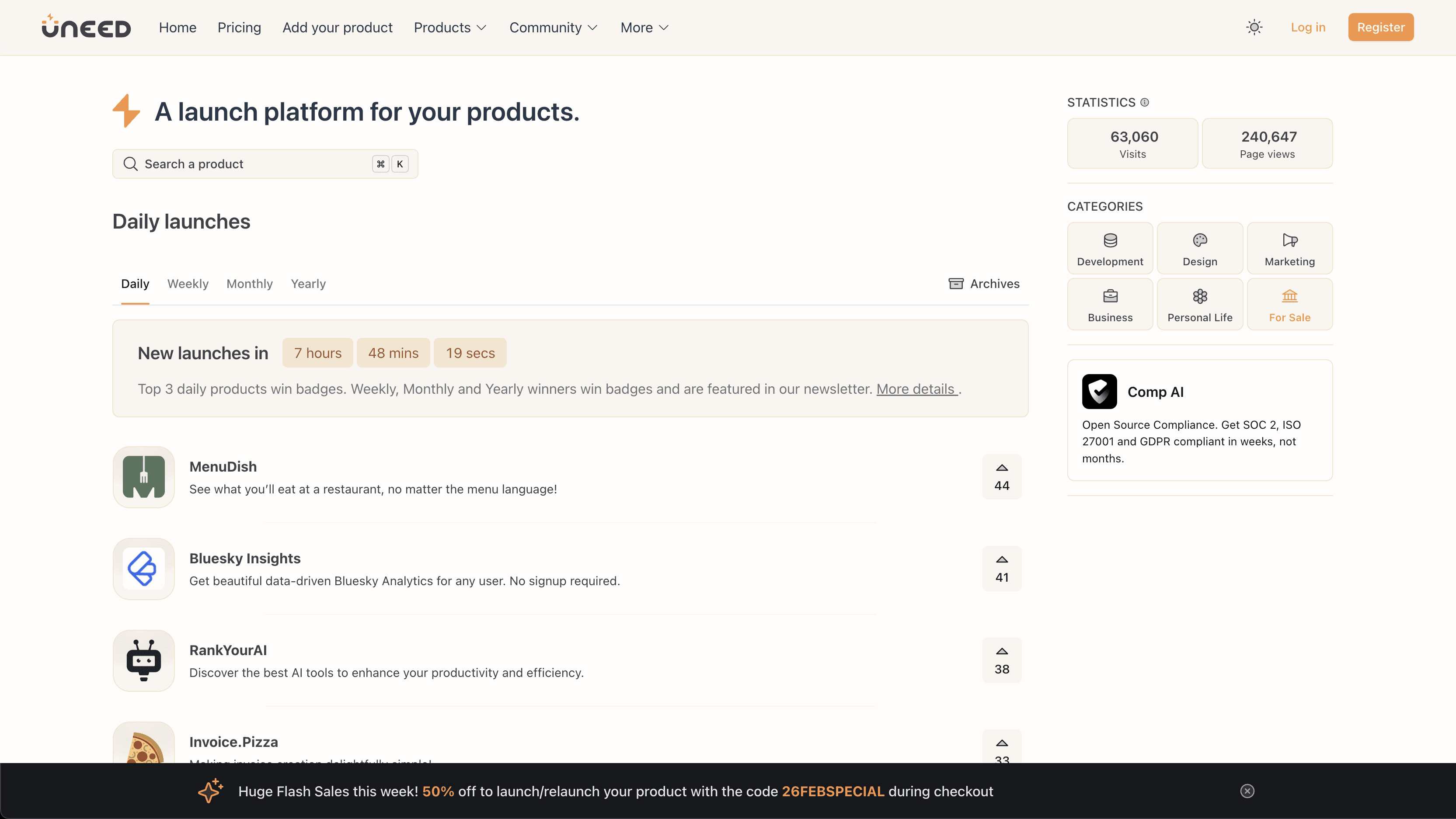Expand the More dropdown menu

pyautogui.click(x=644, y=28)
